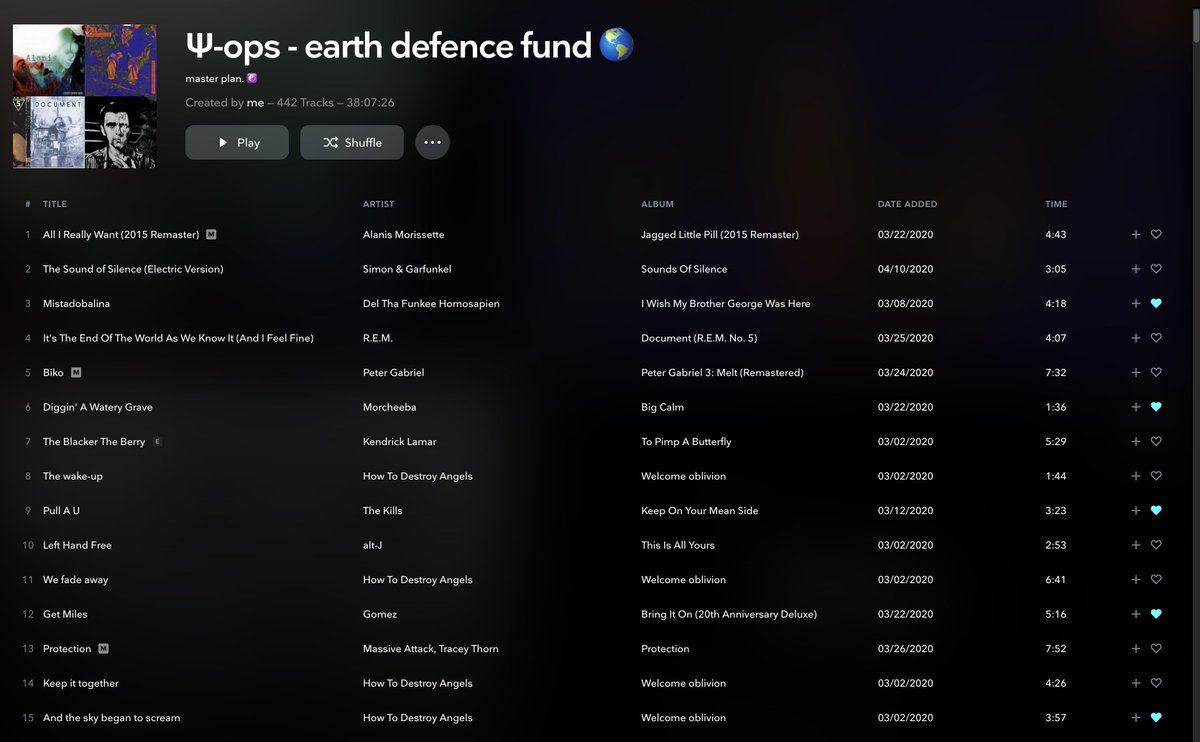Screen dimensions: 1200x742
Task: Open the three-dots more options menu
Action: pos(432,143)
